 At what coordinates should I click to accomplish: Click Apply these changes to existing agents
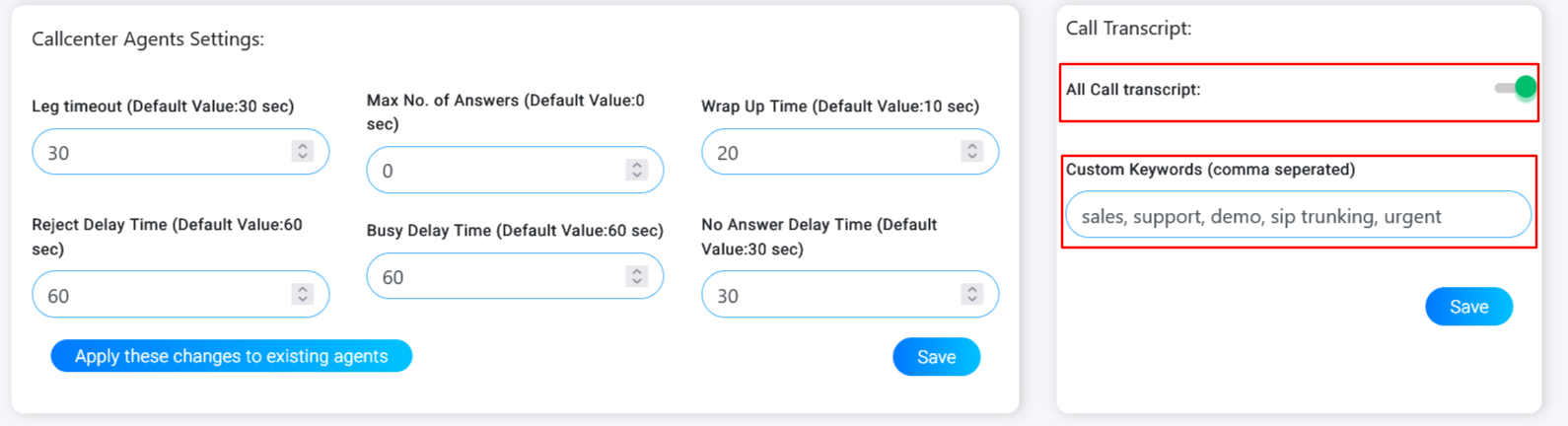click(x=231, y=356)
